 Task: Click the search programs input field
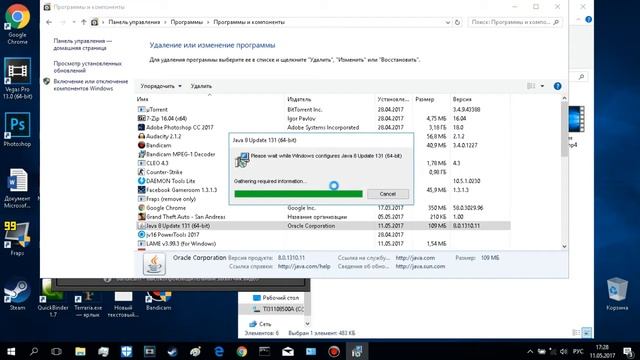[515, 22]
